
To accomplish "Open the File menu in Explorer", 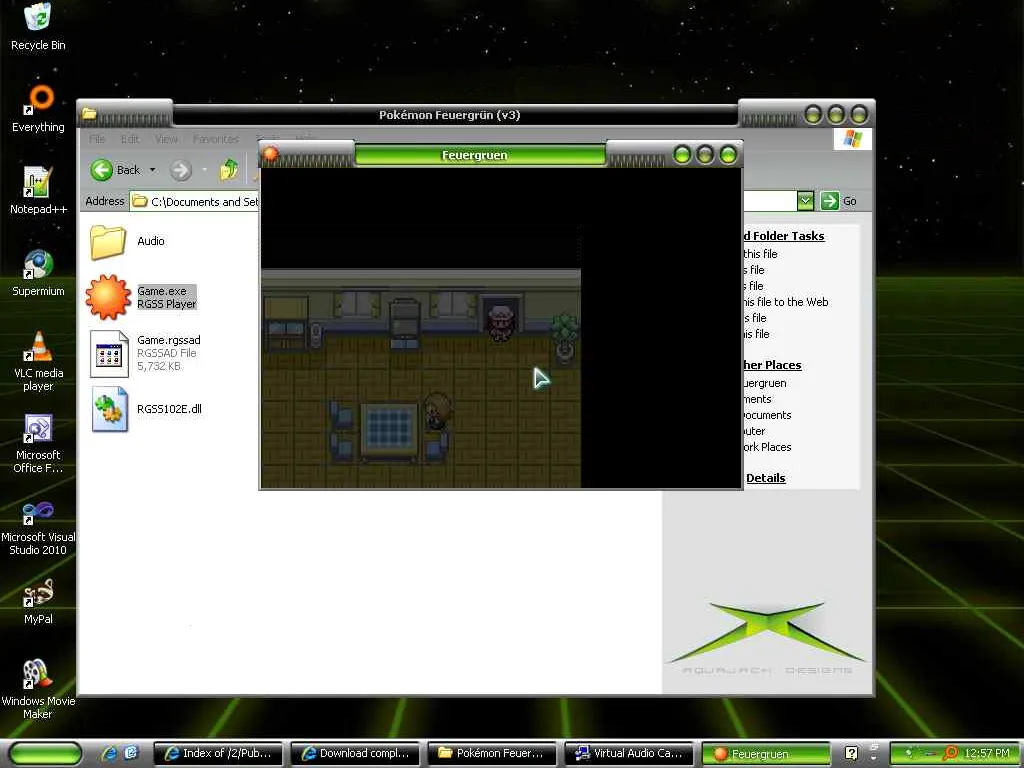I will tap(97, 139).
